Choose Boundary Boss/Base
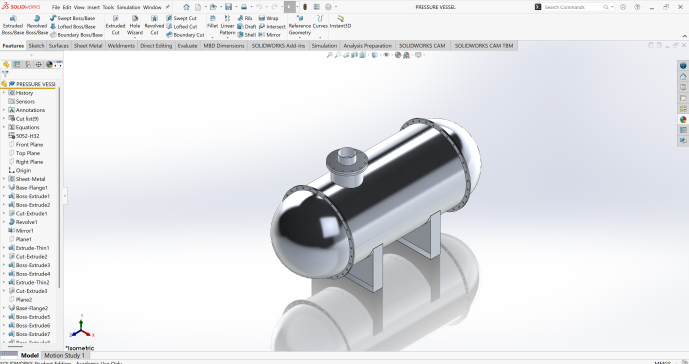 [x=76, y=35]
